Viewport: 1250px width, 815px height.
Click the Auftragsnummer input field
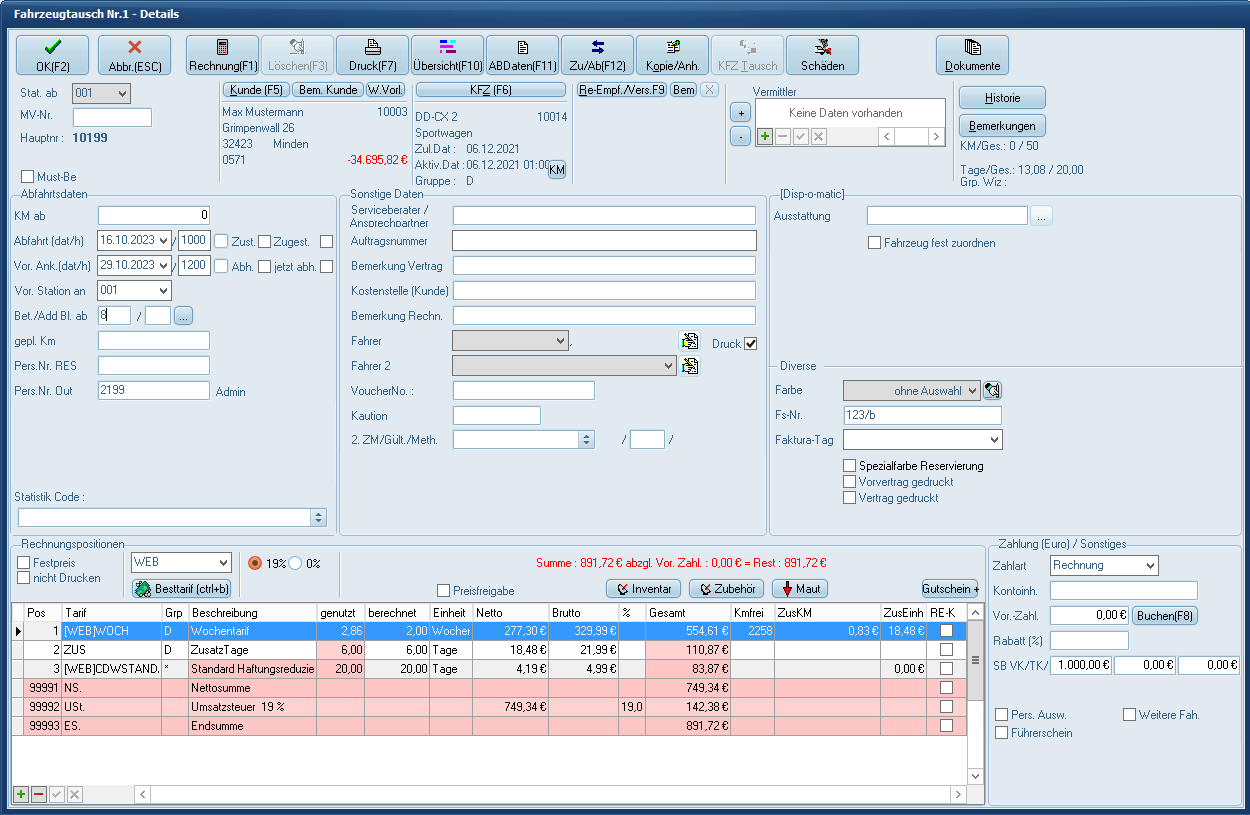[x=604, y=240]
